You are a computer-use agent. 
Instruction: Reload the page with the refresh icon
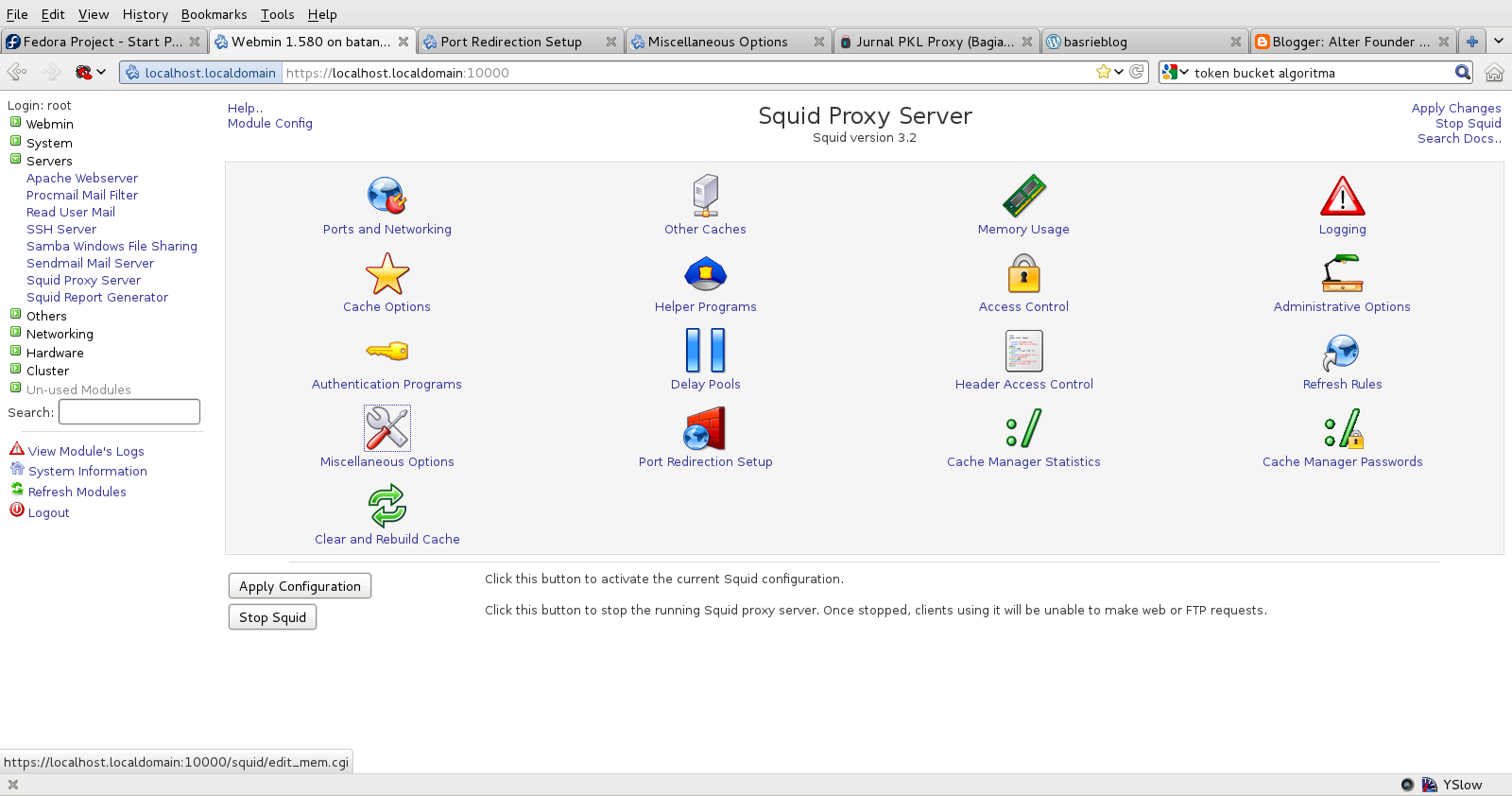[1137, 72]
